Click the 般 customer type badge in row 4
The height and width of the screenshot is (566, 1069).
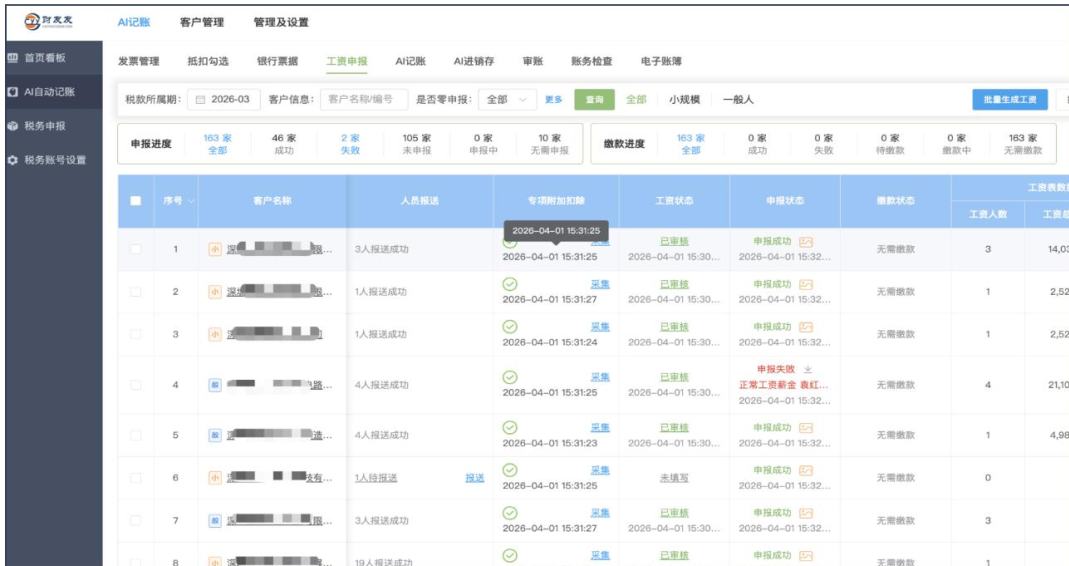coord(215,385)
